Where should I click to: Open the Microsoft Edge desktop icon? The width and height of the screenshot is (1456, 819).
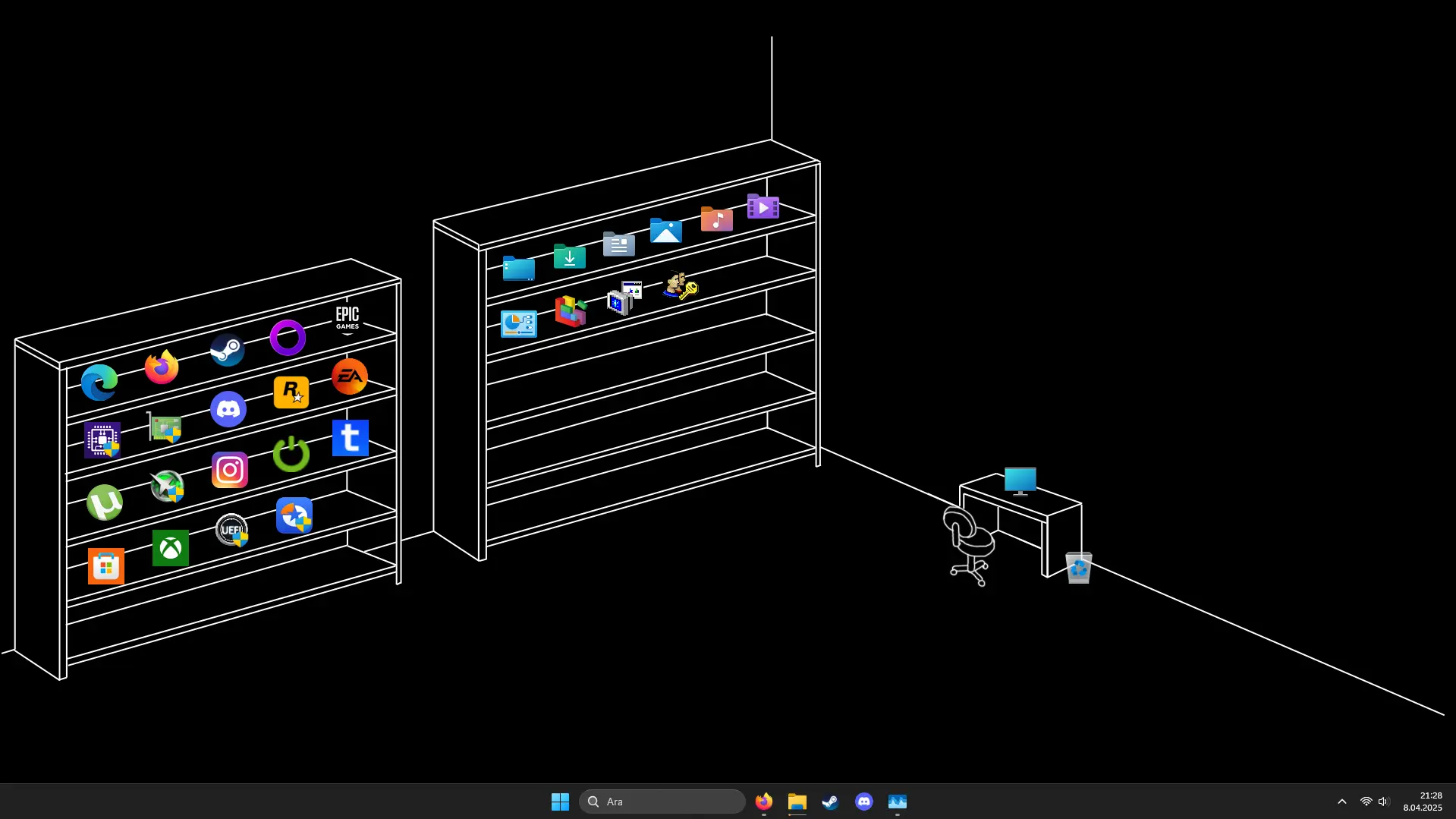pyautogui.click(x=99, y=382)
